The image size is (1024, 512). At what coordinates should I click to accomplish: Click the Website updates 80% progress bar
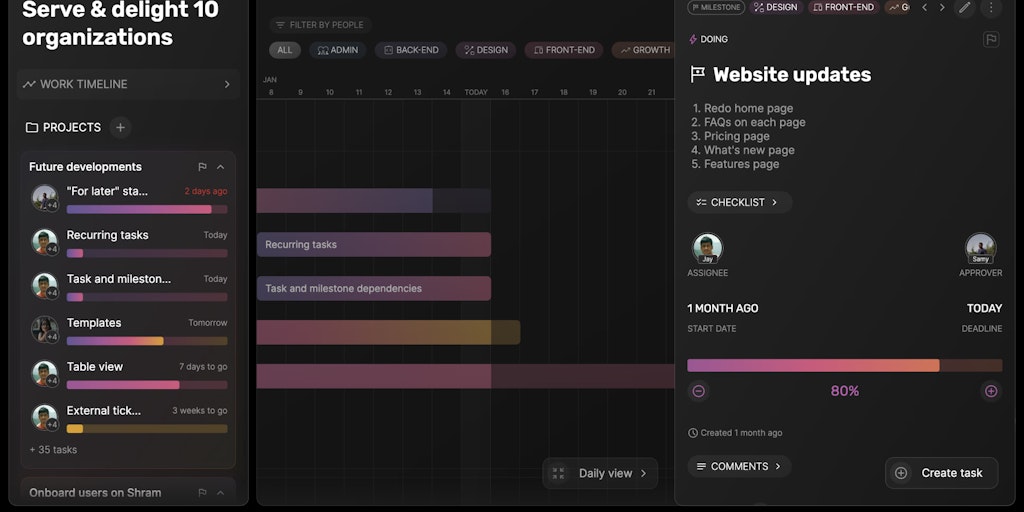[844, 366]
